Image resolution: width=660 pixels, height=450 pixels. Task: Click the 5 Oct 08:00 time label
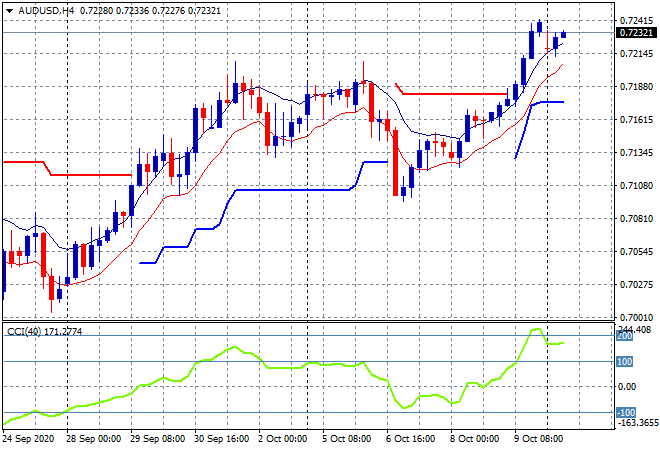(x=347, y=439)
